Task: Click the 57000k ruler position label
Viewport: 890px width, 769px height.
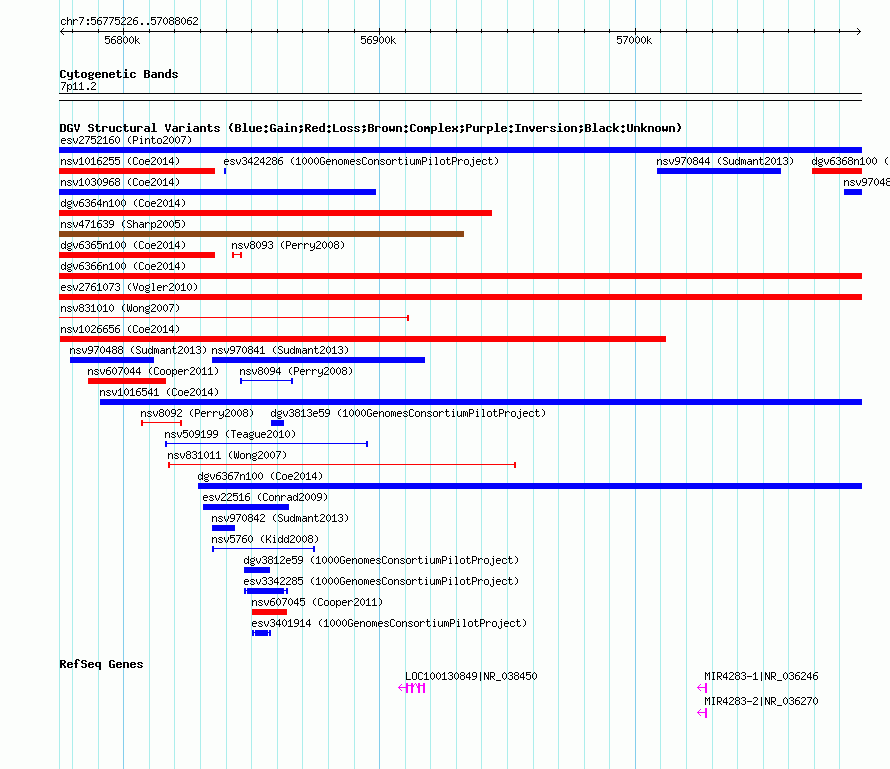Action: coord(634,40)
